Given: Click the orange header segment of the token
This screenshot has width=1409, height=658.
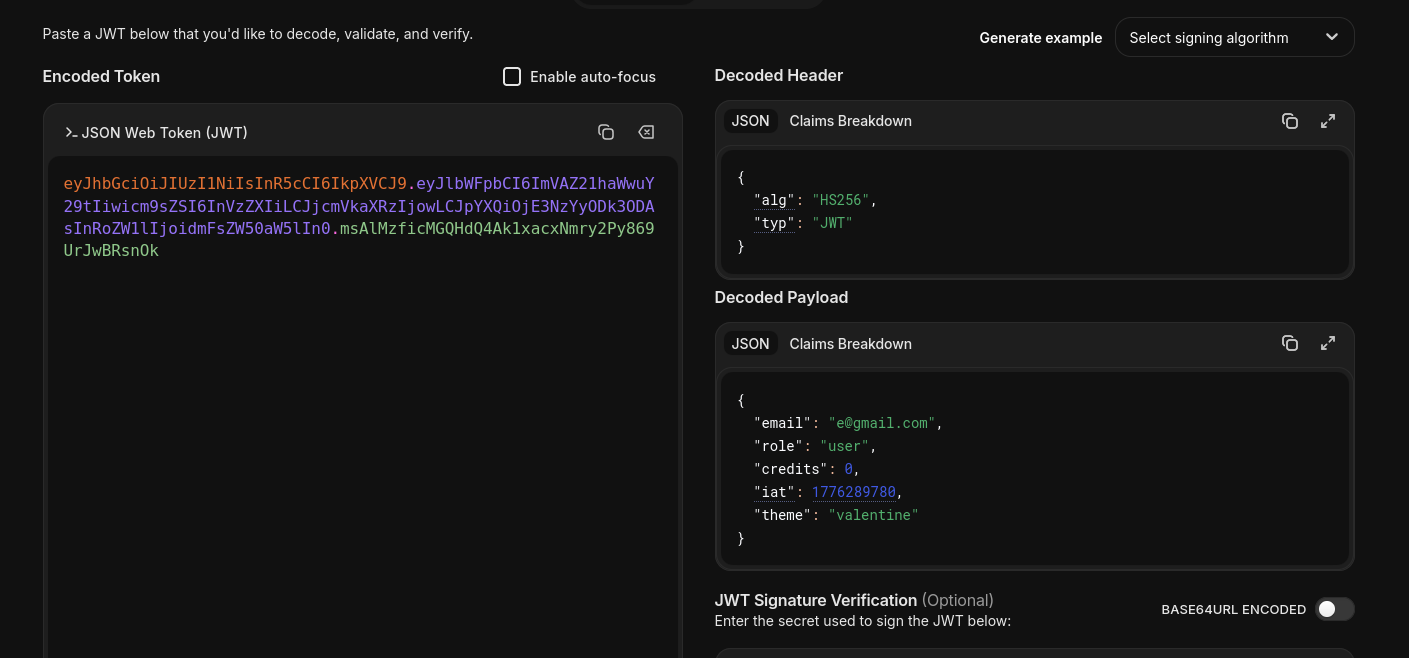Looking at the screenshot, I should [x=235, y=184].
